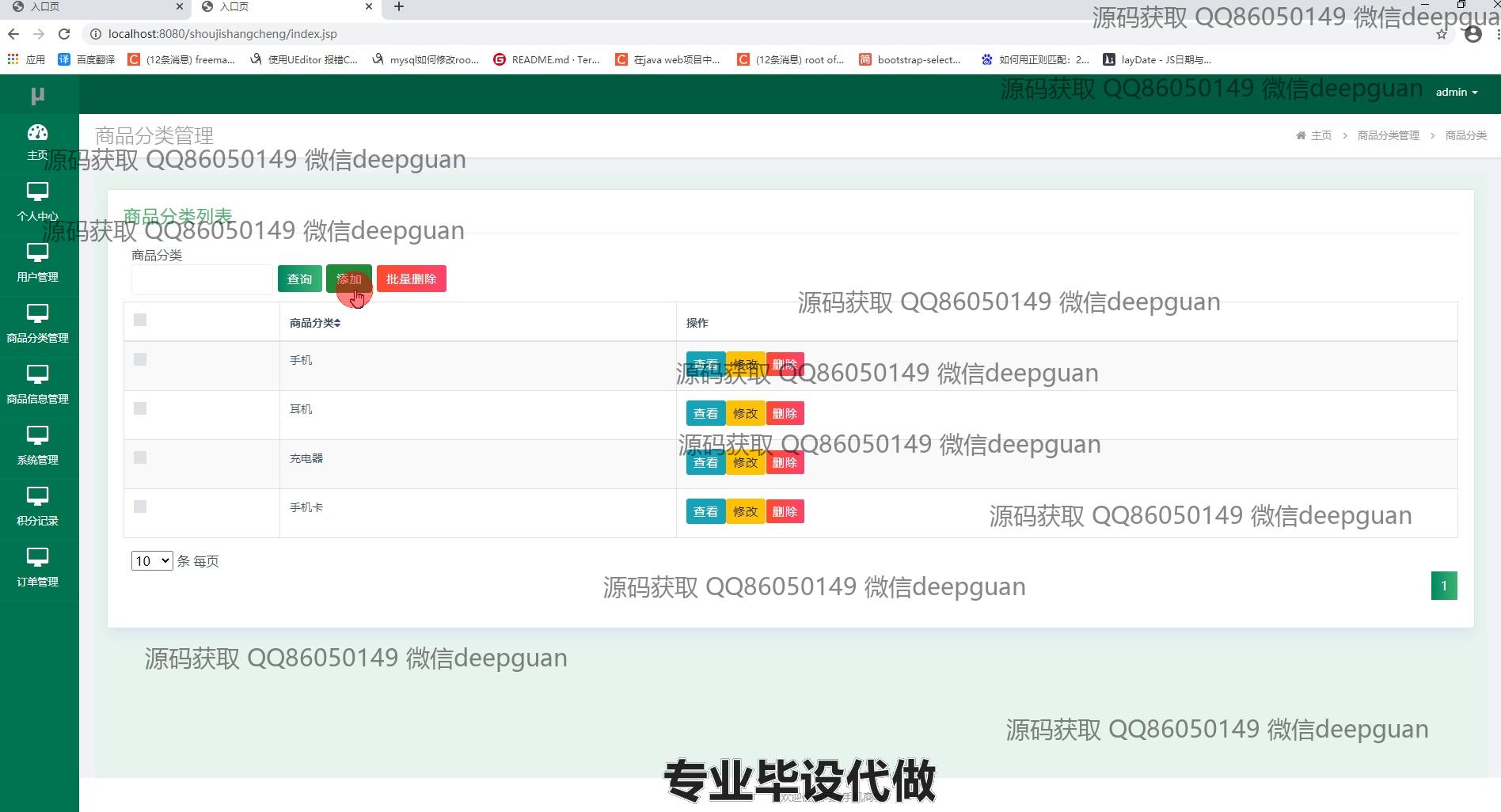Focus the 商品分类 search input field
1501x812 pixels.
[x=202, y=279]
